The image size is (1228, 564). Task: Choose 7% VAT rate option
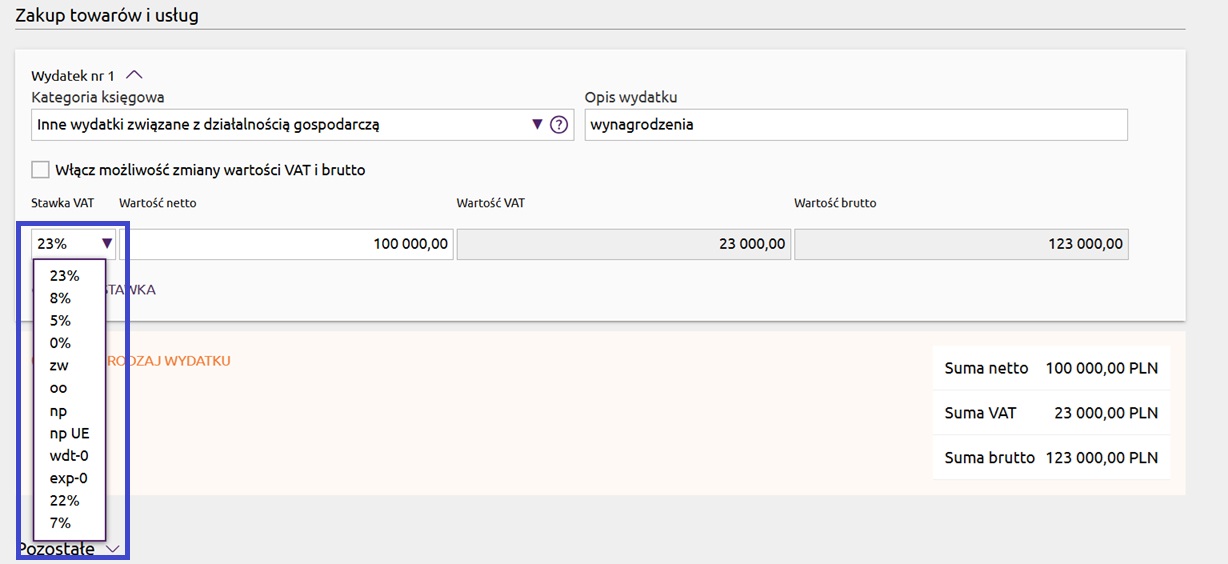point(60,523)
